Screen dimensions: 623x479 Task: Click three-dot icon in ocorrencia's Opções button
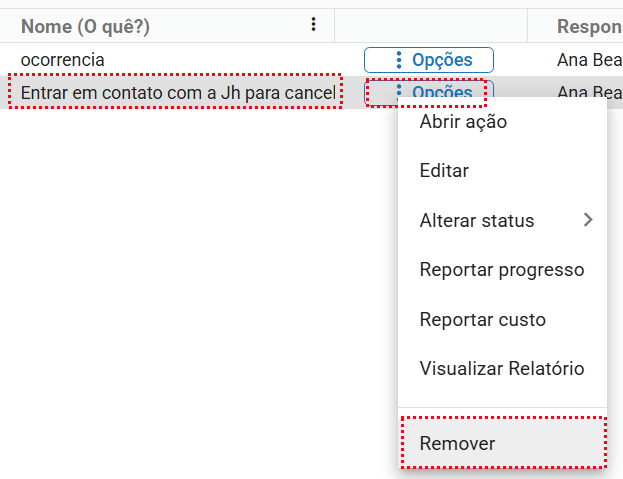[399, 60]
